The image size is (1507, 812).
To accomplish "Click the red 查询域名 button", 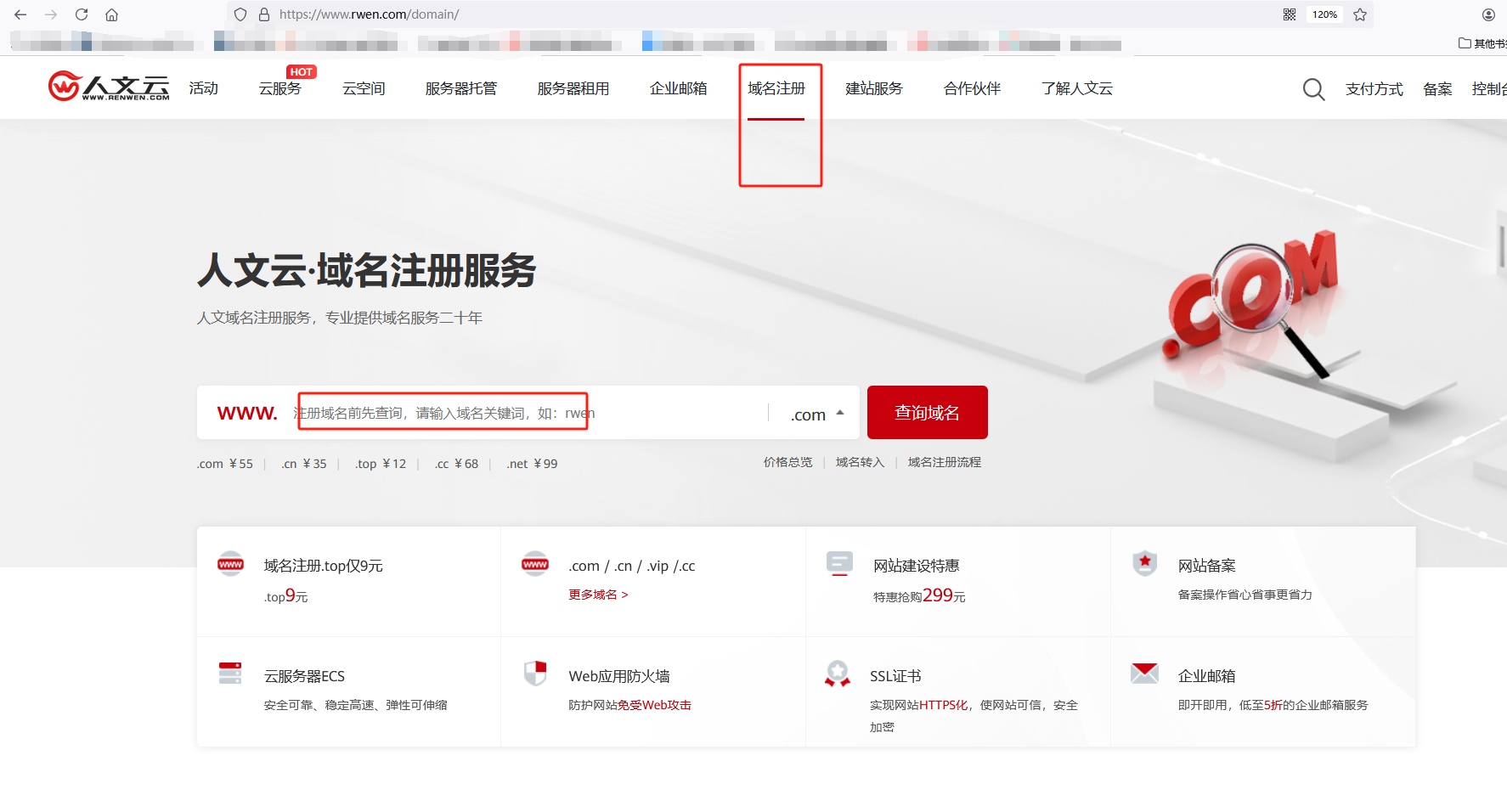I will pos(928,412).
